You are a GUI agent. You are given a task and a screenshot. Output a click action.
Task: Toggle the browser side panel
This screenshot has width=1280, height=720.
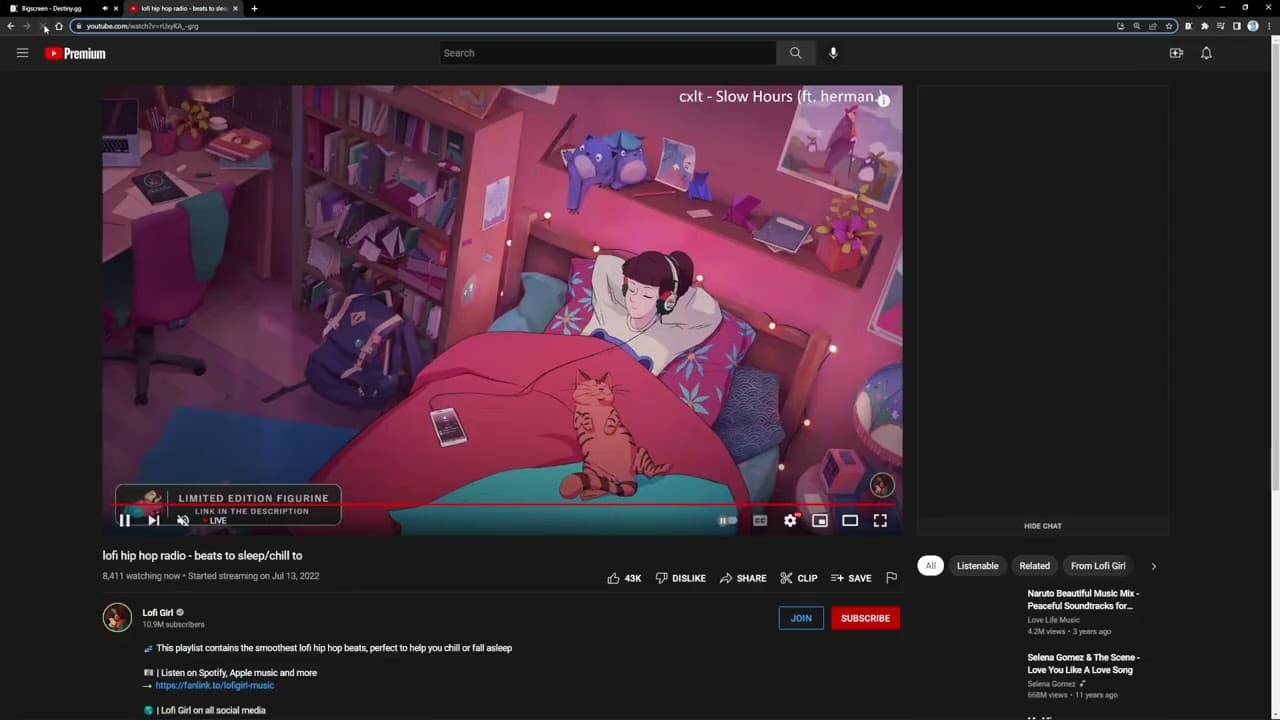pos(1236,26)
